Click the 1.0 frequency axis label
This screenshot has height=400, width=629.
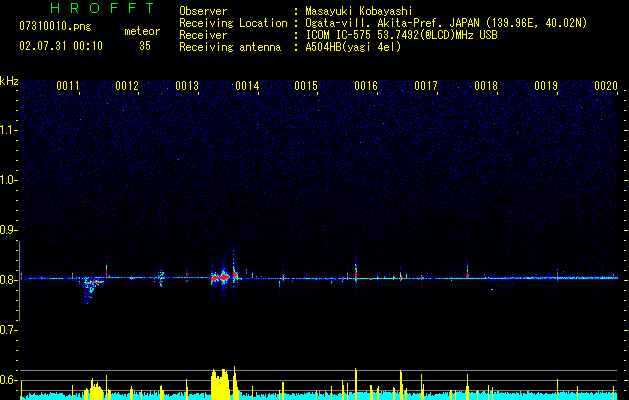click(x=9, y=180)
